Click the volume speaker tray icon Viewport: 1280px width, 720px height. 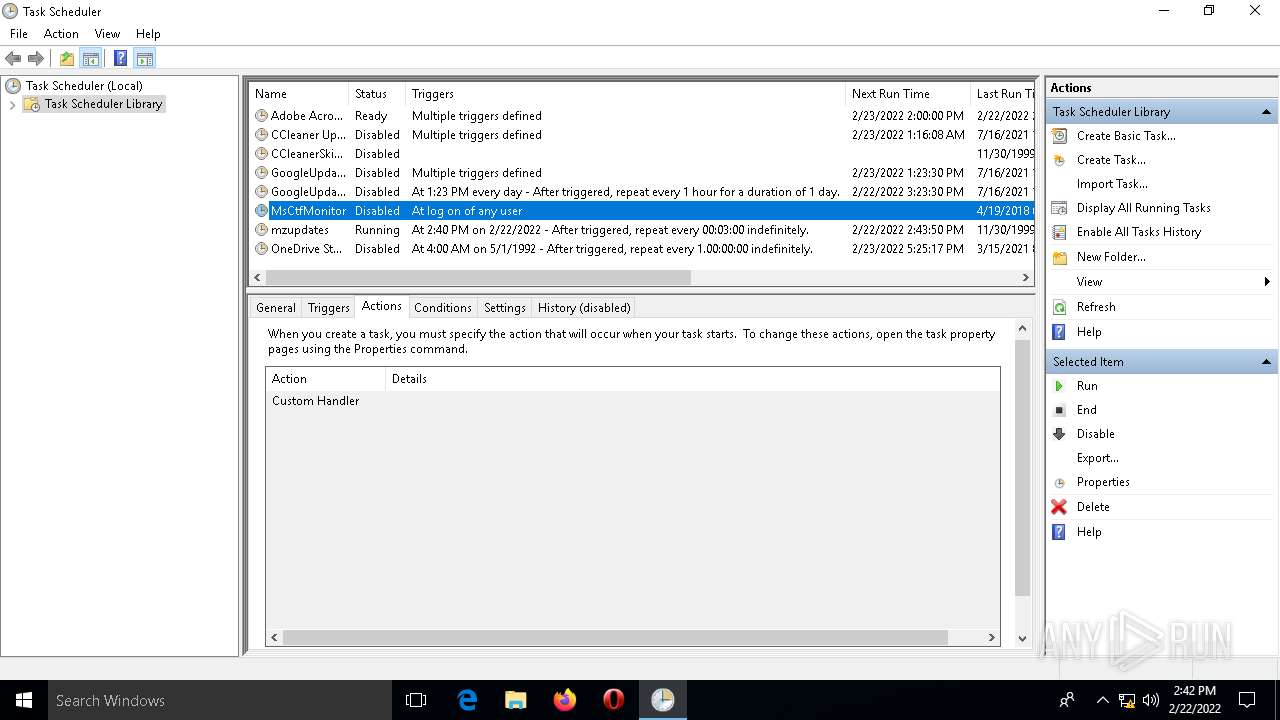pos(1150,700)
